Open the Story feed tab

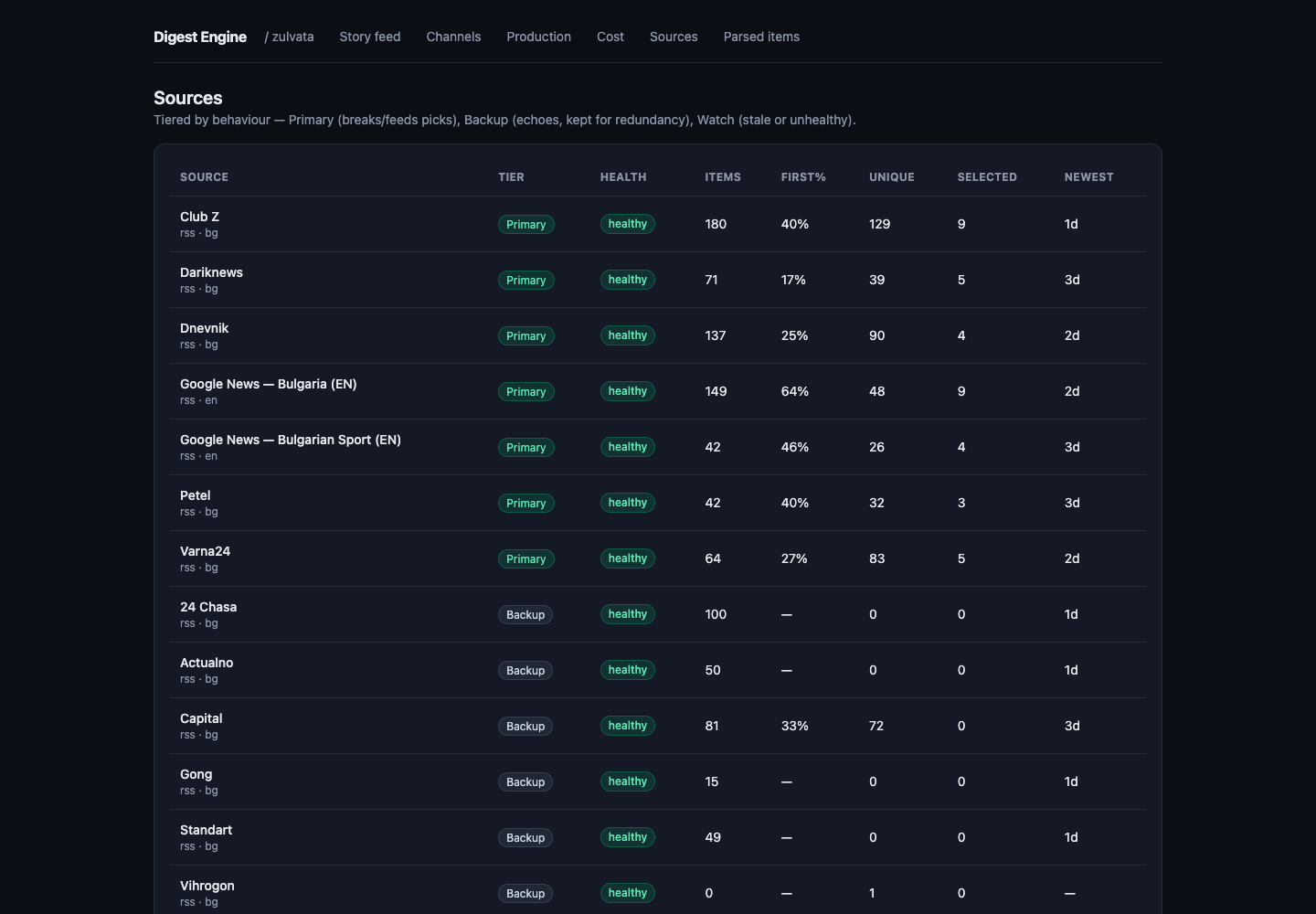pyautogui.click(x=369, y=37)
